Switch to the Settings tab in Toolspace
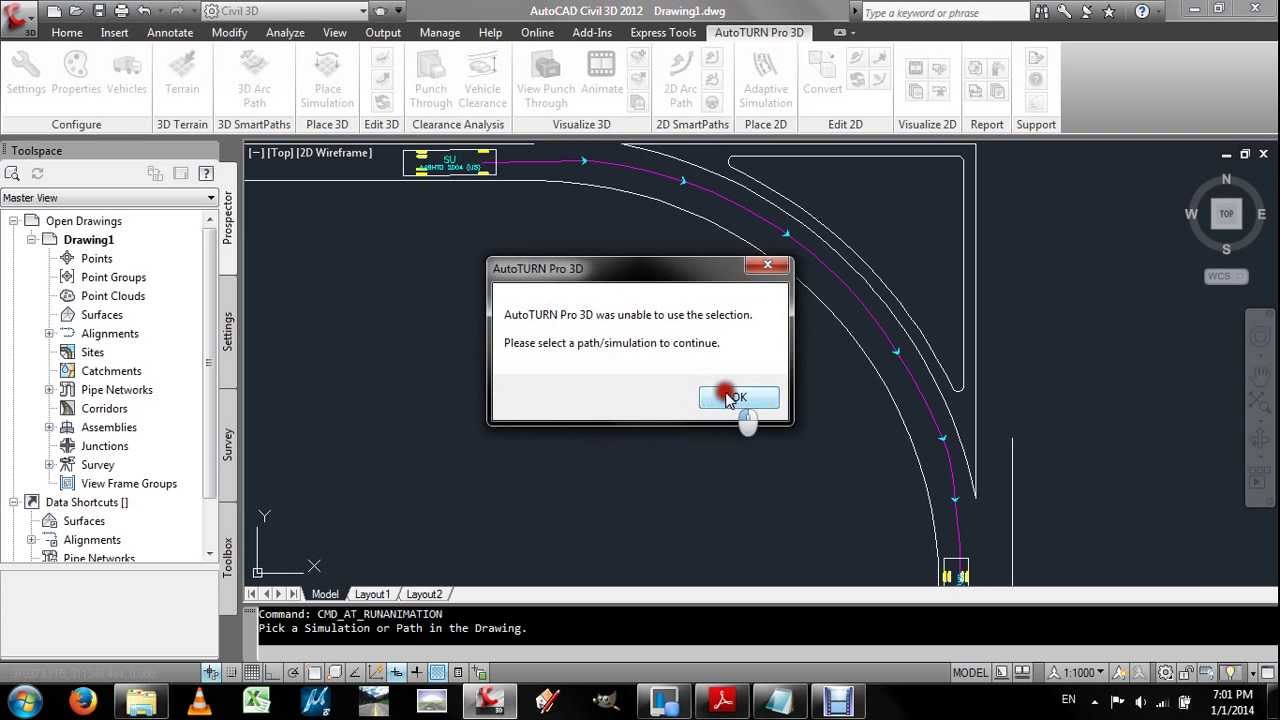1280x720 pixels. pyautogui.click(x=228, y=331)
